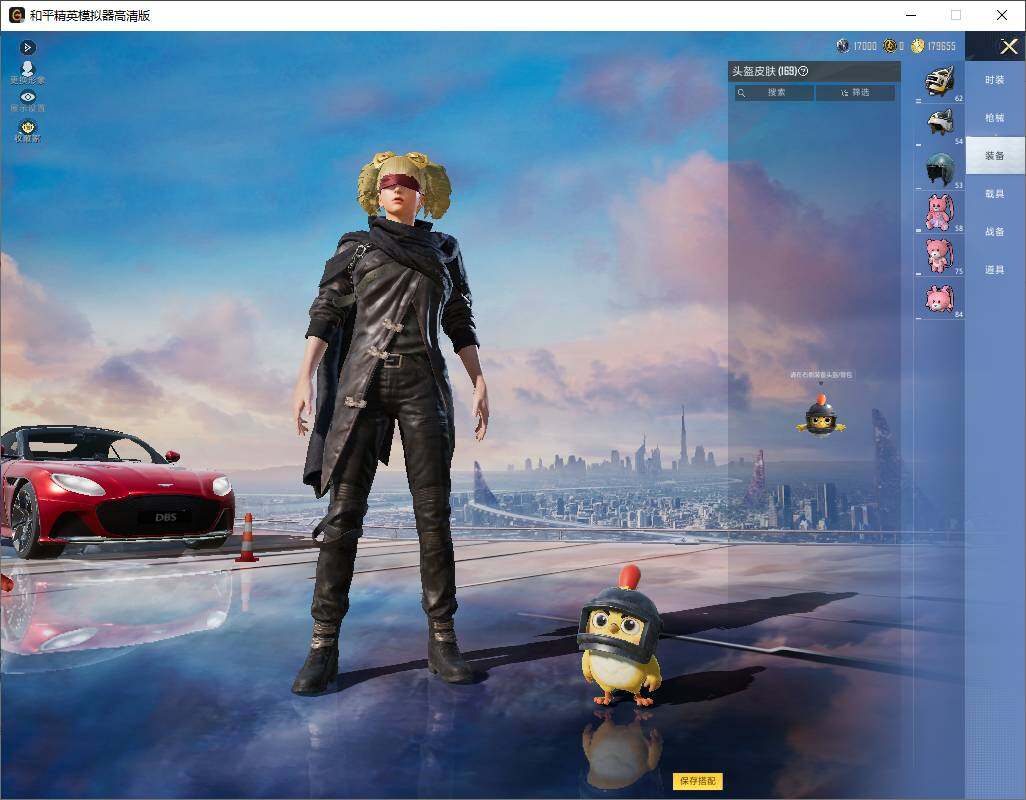Click the silver currency icon showing 17000
1026x800 pixels.
[x=843, y=46]
